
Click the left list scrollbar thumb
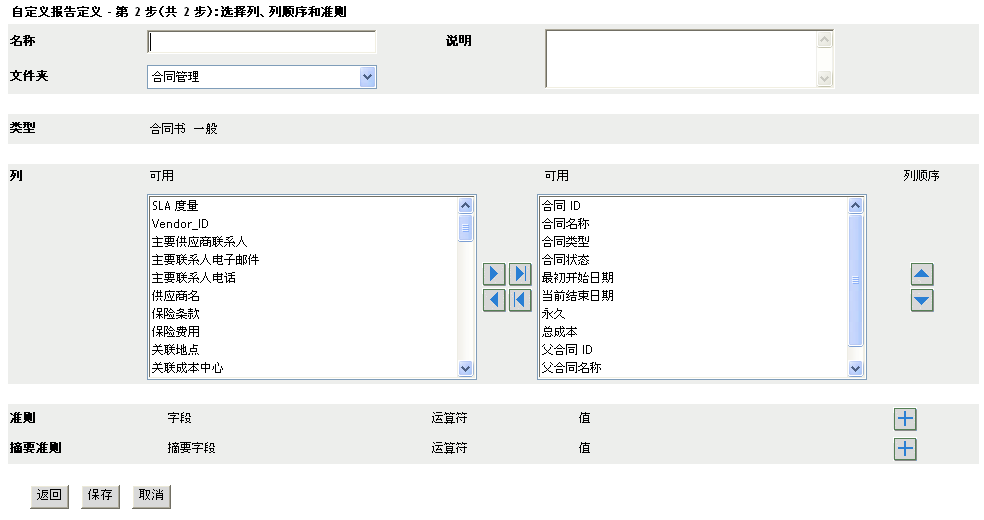(x=465, y=228)
